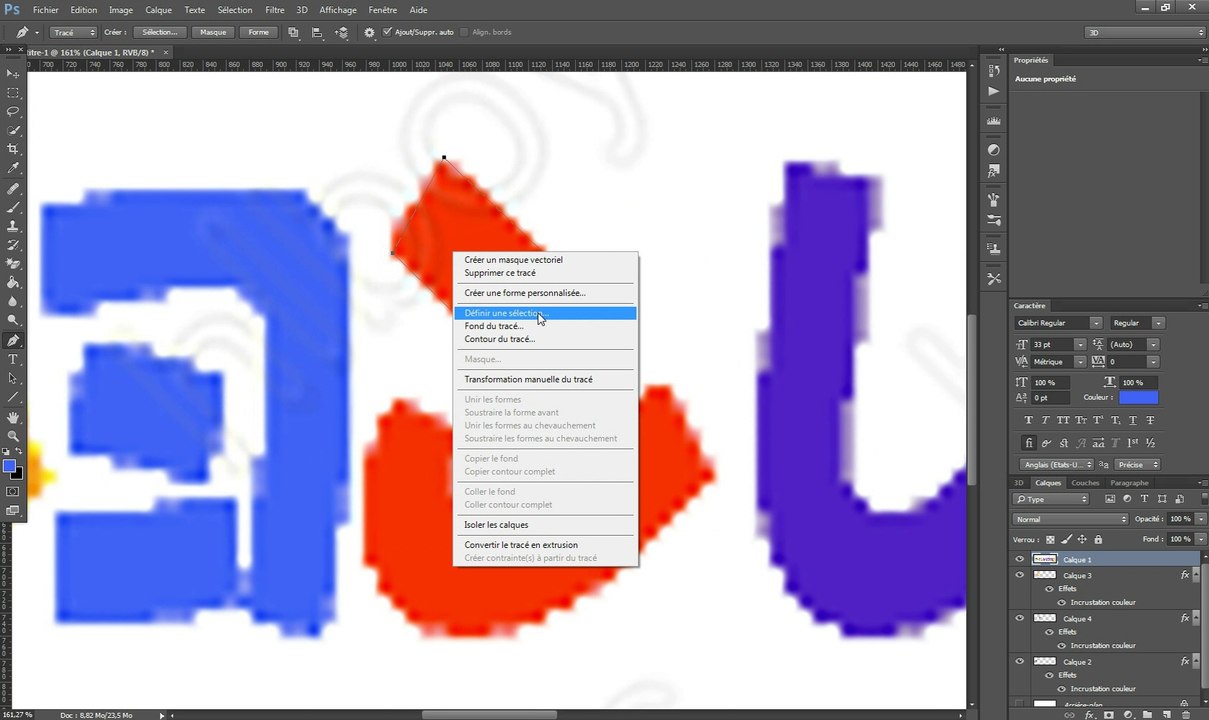Viewport: 1209px width, 720px height.
Task: Switch to the Couches tab
Action: coord(1085,483)
